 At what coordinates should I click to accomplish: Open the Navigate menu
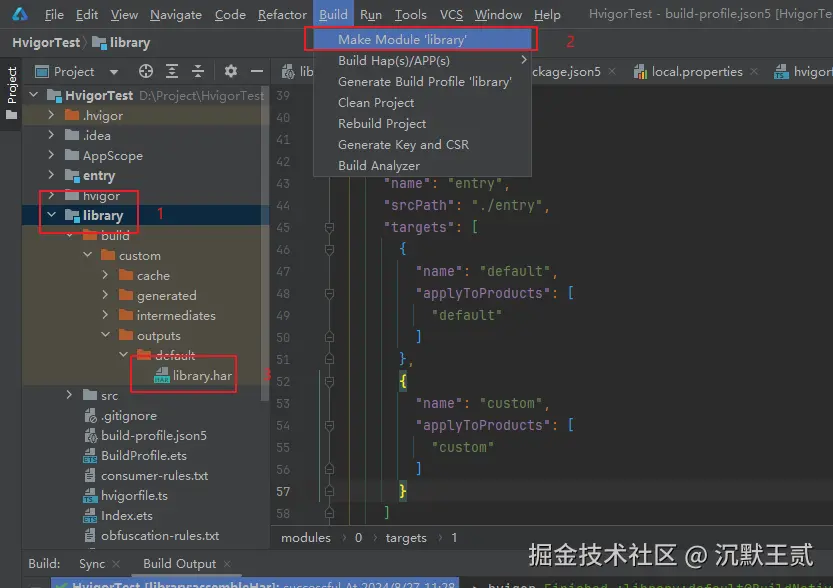pos(176,15)
